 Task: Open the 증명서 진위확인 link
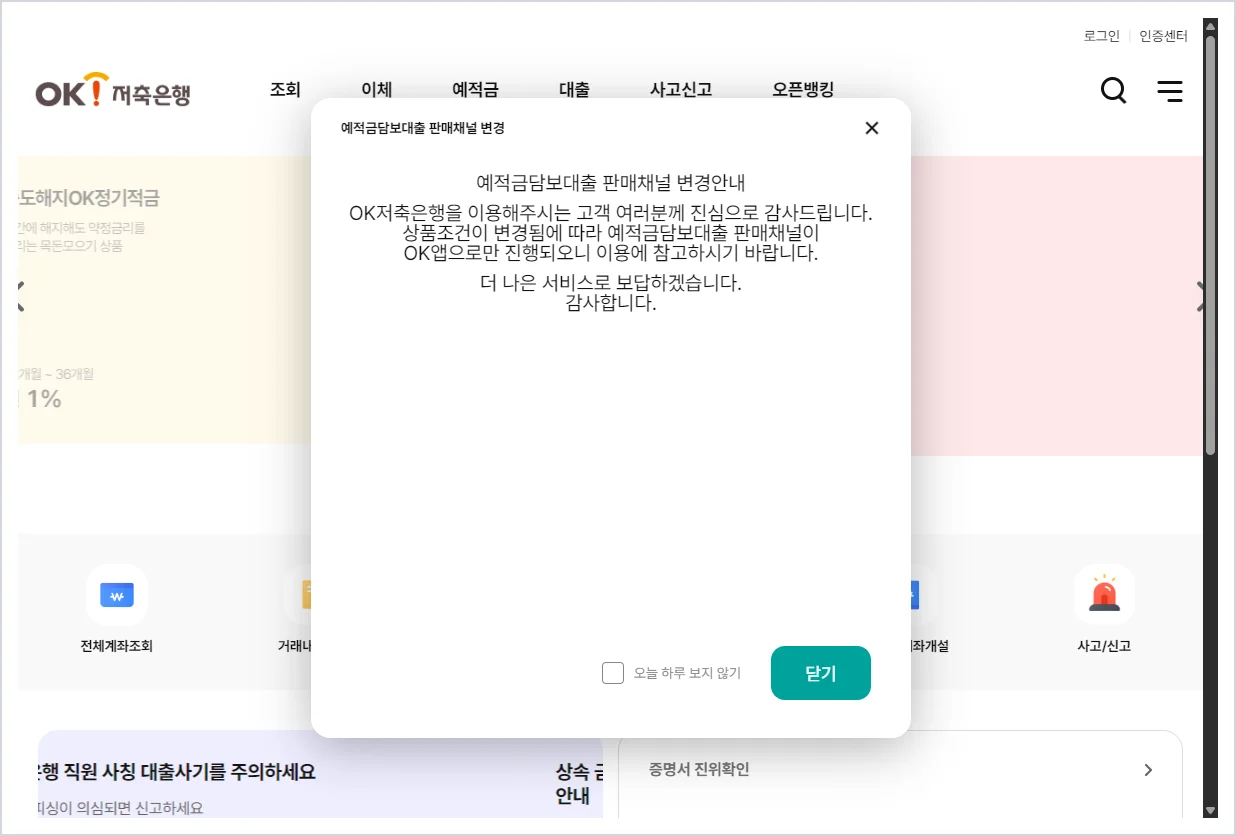tap(699, 770)
